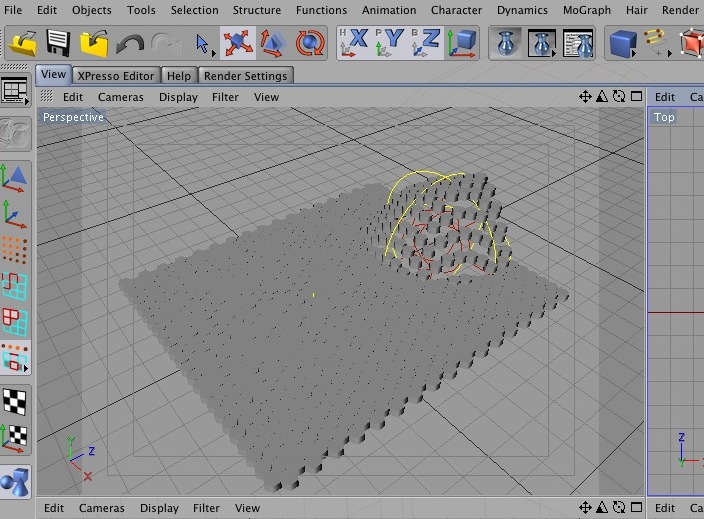Screen dimensions: 704x519
Task: Open Render Settings vase icon
Action: pyautogui.click(x=578, y=44)
